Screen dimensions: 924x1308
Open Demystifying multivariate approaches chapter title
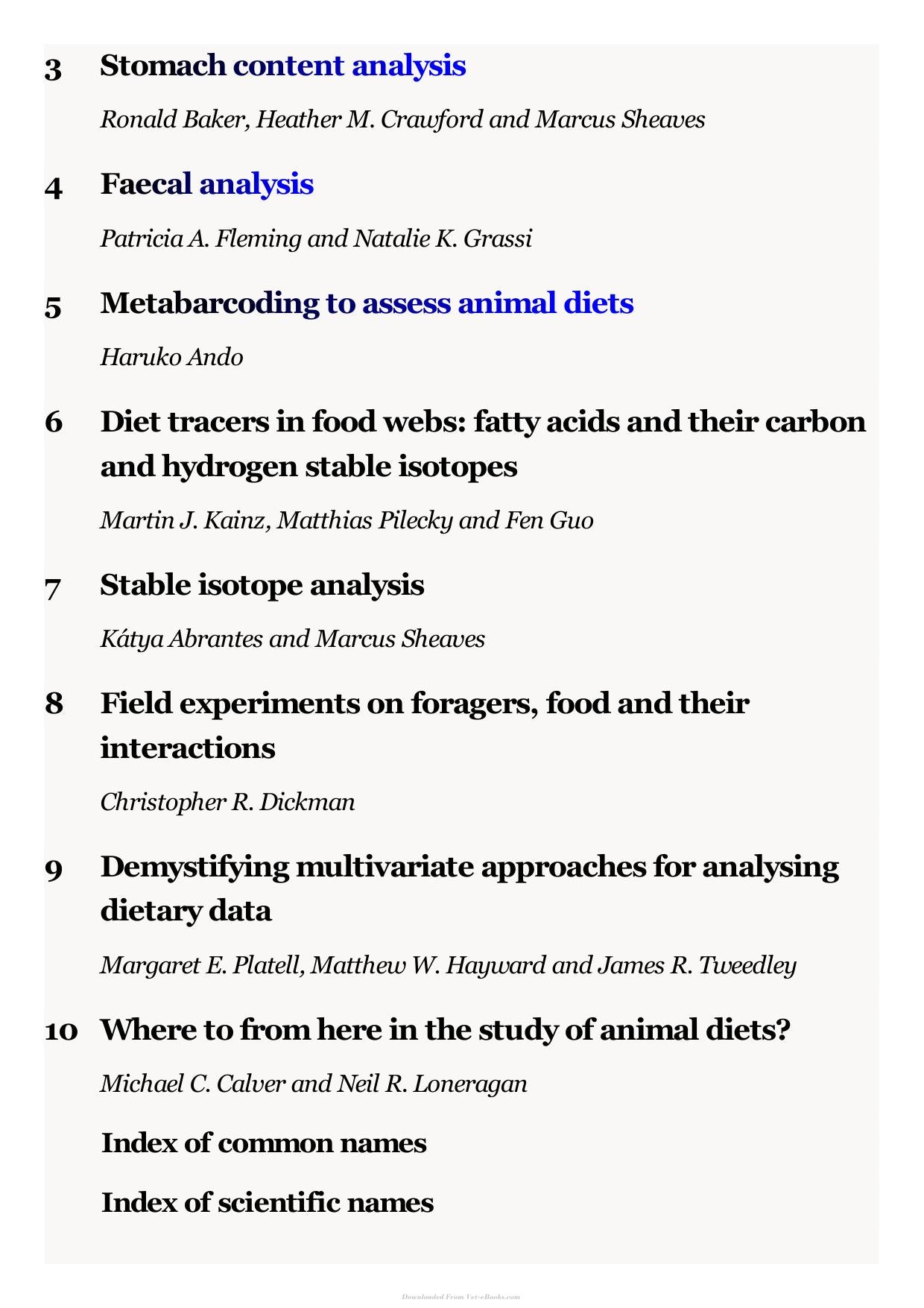[469, 888]
